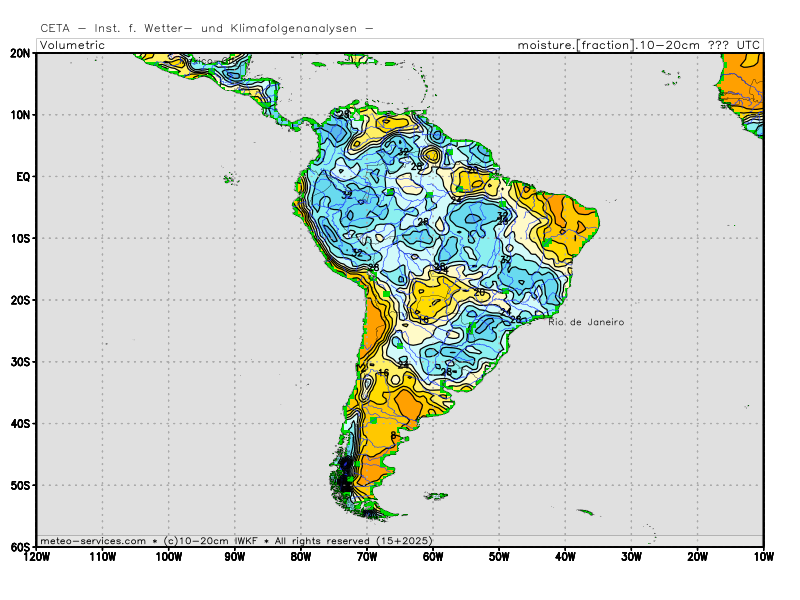Select the boxed [fraction] text in header
Viewport: 800px width, 600px height.
605,45
